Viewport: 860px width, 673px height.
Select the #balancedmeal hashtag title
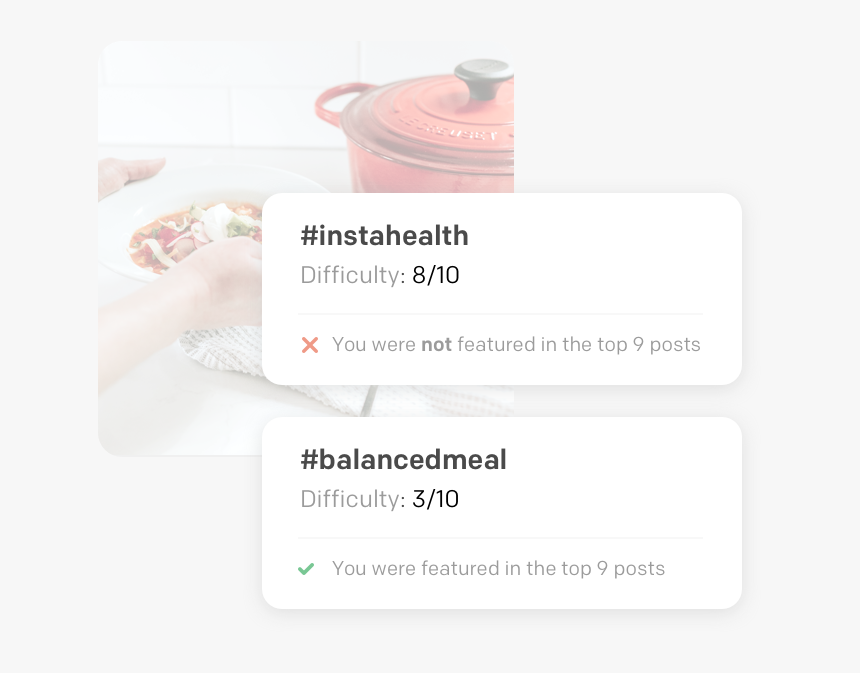[x=403, y=460]
